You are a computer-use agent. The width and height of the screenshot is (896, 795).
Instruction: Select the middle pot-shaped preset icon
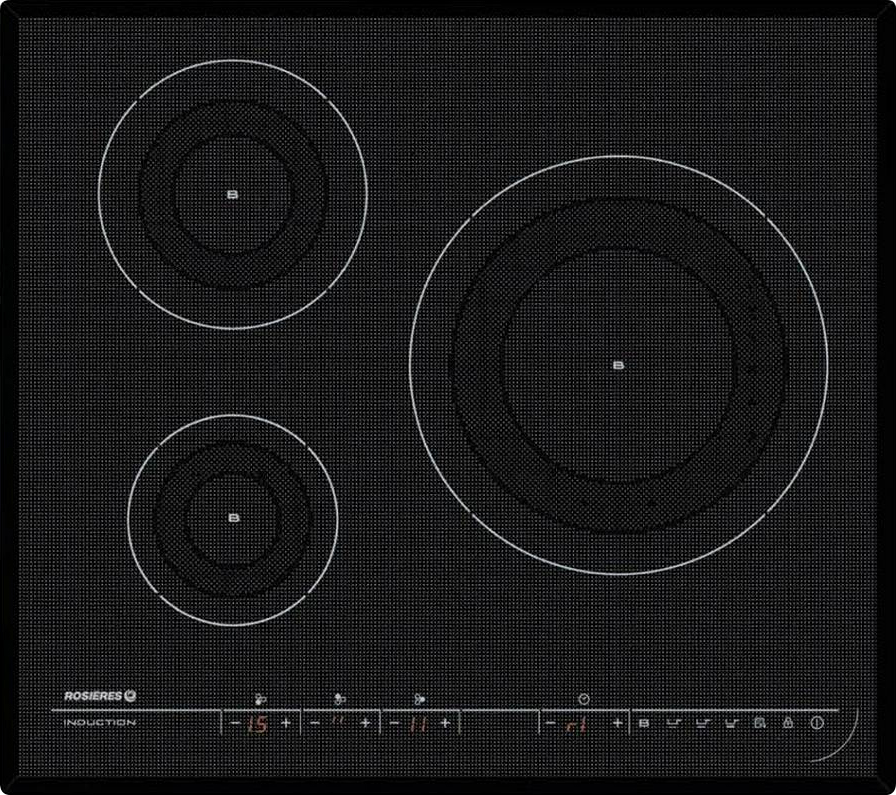(702, 722)
